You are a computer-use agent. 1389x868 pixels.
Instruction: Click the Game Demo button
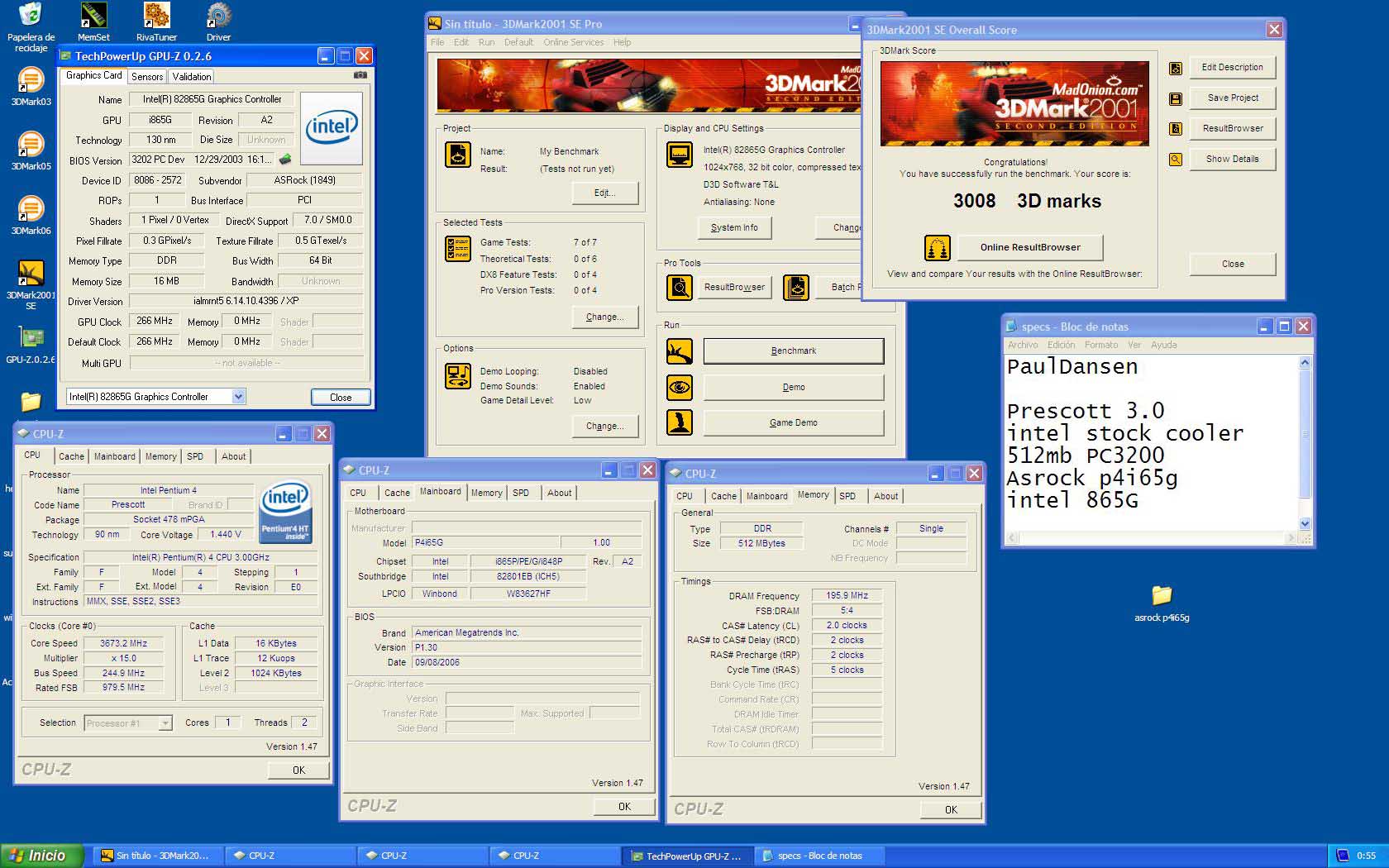(x=794, y=422)
